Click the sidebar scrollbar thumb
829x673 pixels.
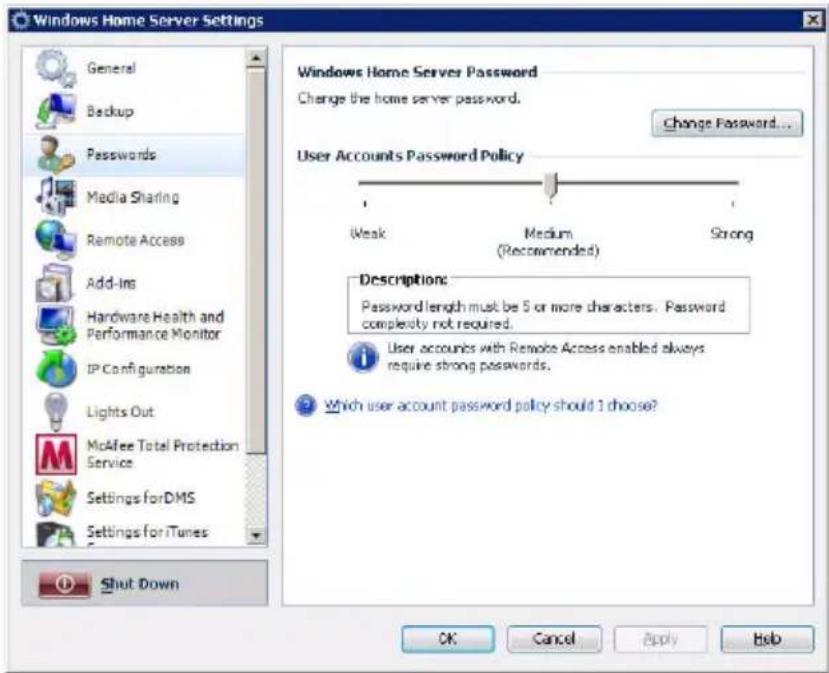256,261
